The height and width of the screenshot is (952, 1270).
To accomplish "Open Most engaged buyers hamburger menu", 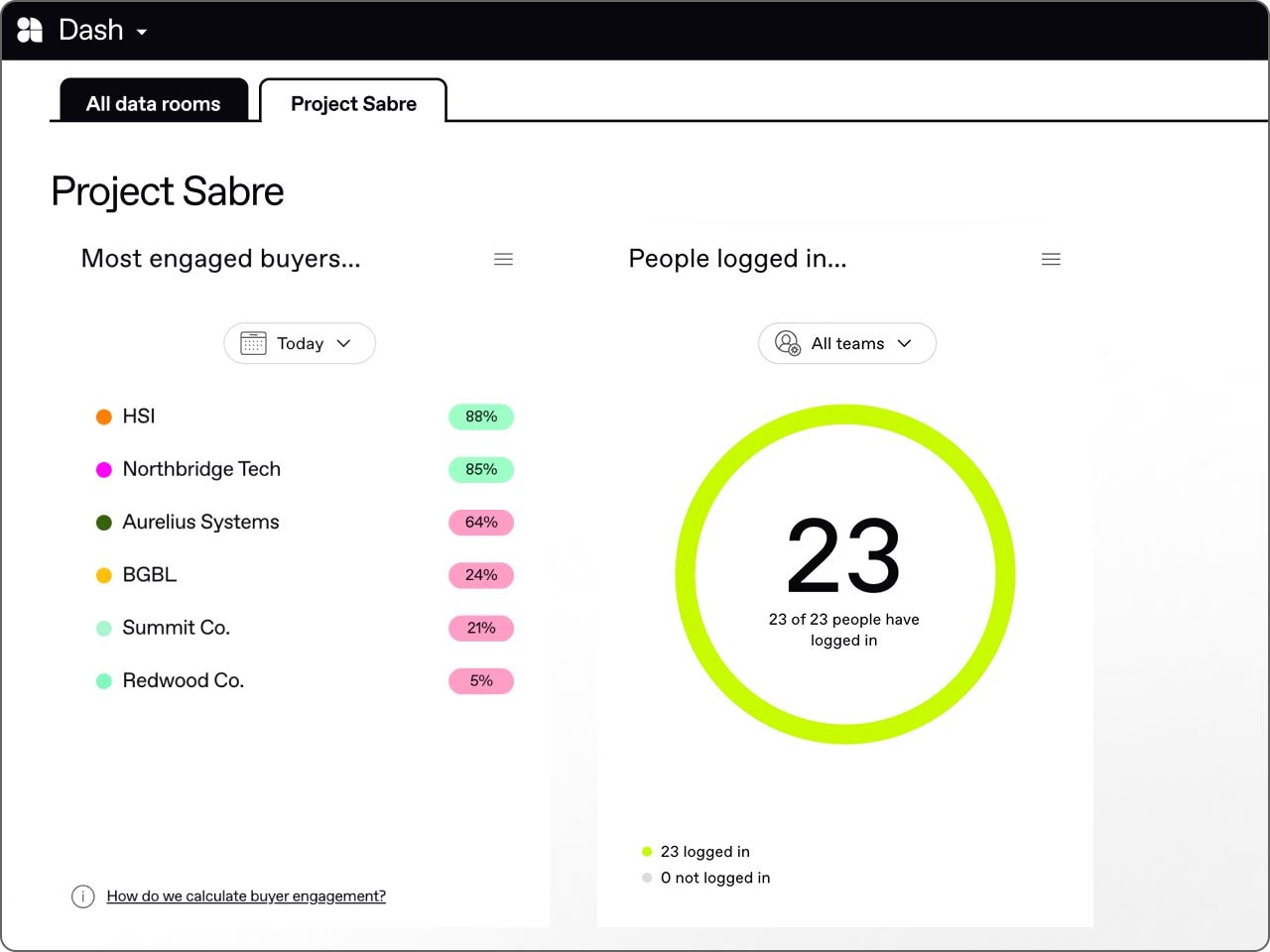I will 503,259.
